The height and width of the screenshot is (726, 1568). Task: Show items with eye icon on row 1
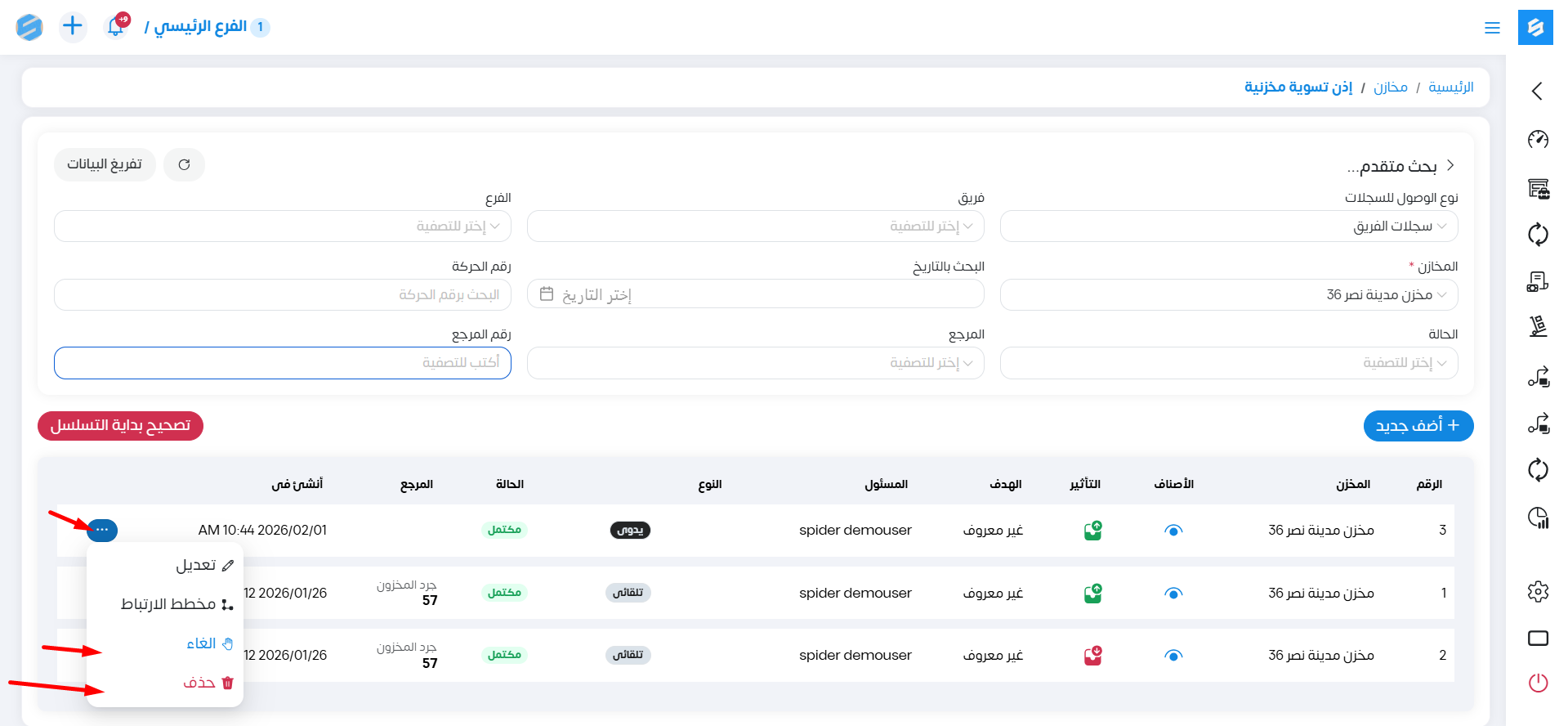pyautogui.click(x=1173, y=593)
